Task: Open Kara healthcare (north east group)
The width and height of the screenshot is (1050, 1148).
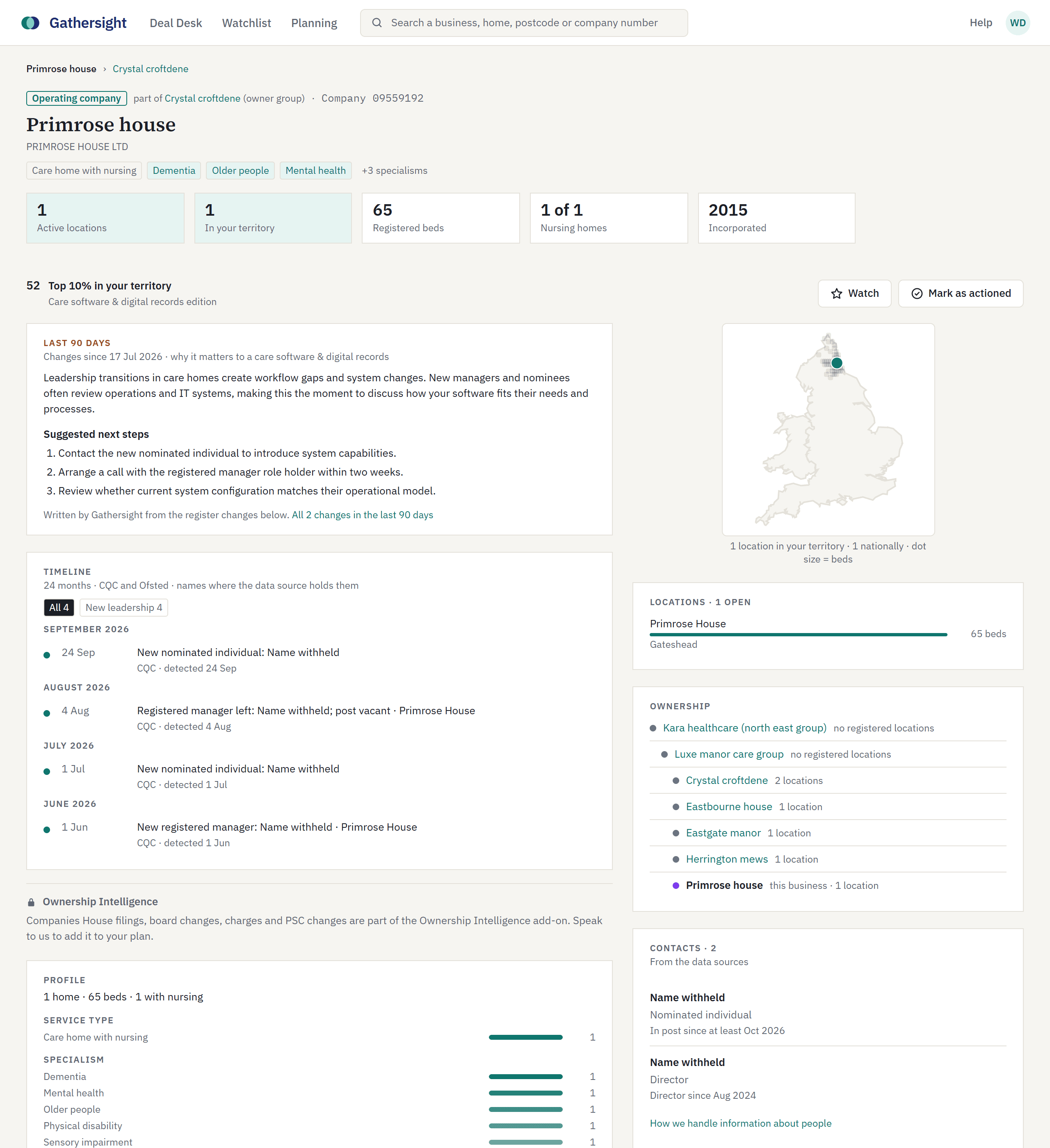Action: [744, 728]
